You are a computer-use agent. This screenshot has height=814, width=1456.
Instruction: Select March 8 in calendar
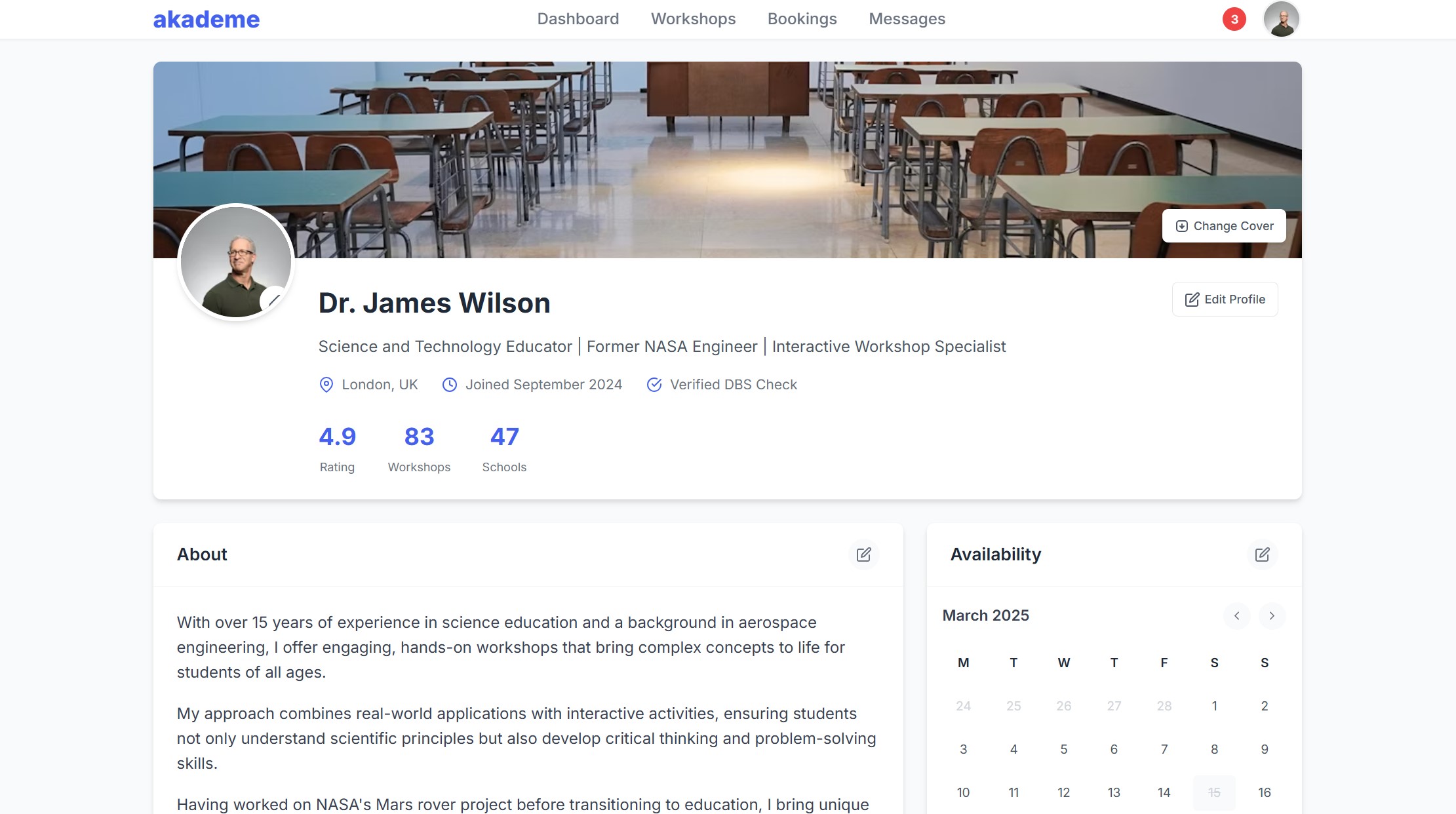(1214, 749)
